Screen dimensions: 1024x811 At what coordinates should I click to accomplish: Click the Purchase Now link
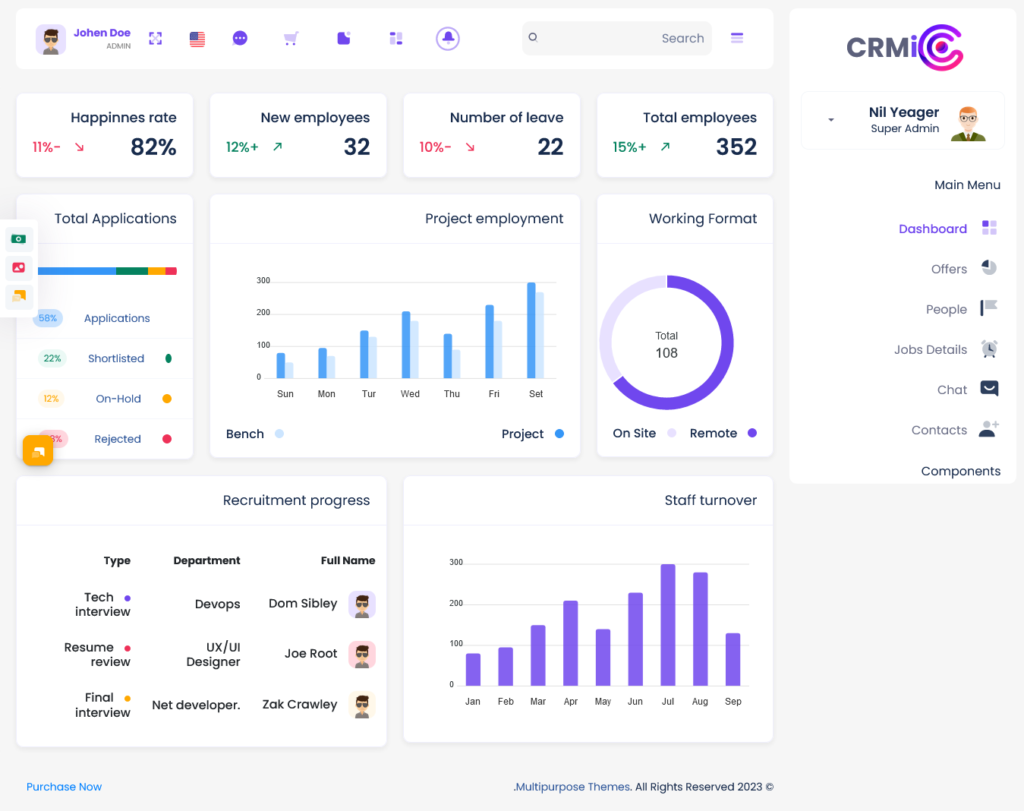click(64, 787)
